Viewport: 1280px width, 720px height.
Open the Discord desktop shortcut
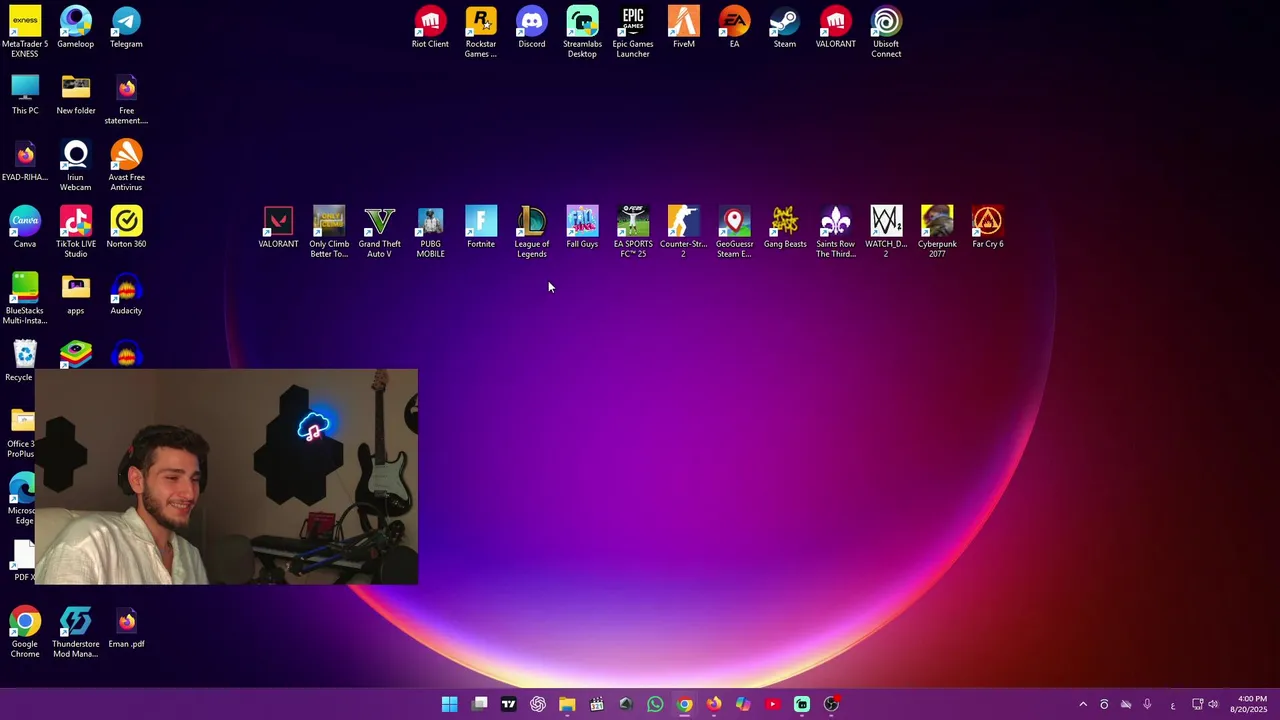[x=531, y=27]
